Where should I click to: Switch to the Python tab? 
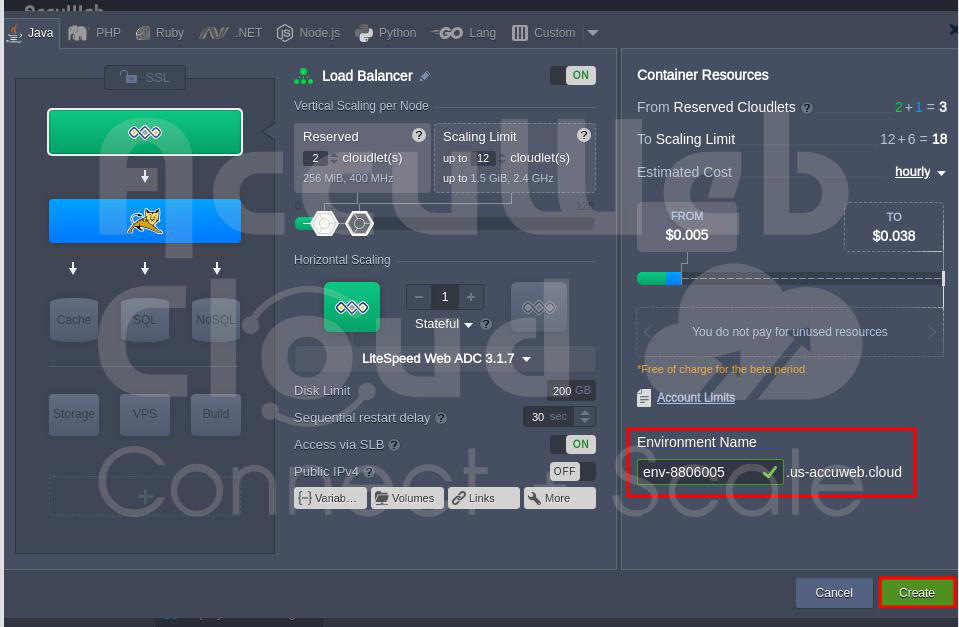pyautogui.click(x=386, y=33)
